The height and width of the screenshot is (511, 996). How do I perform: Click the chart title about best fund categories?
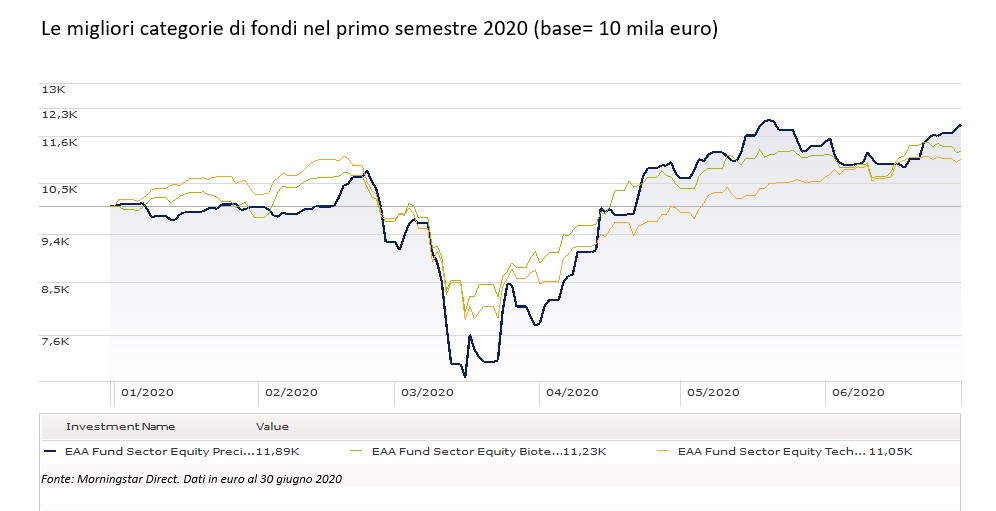click(x=379, y=29)
